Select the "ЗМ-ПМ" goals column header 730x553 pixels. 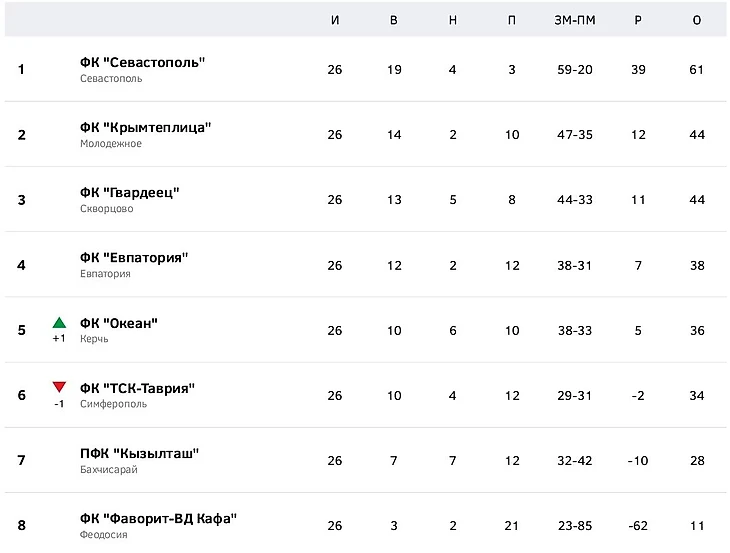[574, 20]
